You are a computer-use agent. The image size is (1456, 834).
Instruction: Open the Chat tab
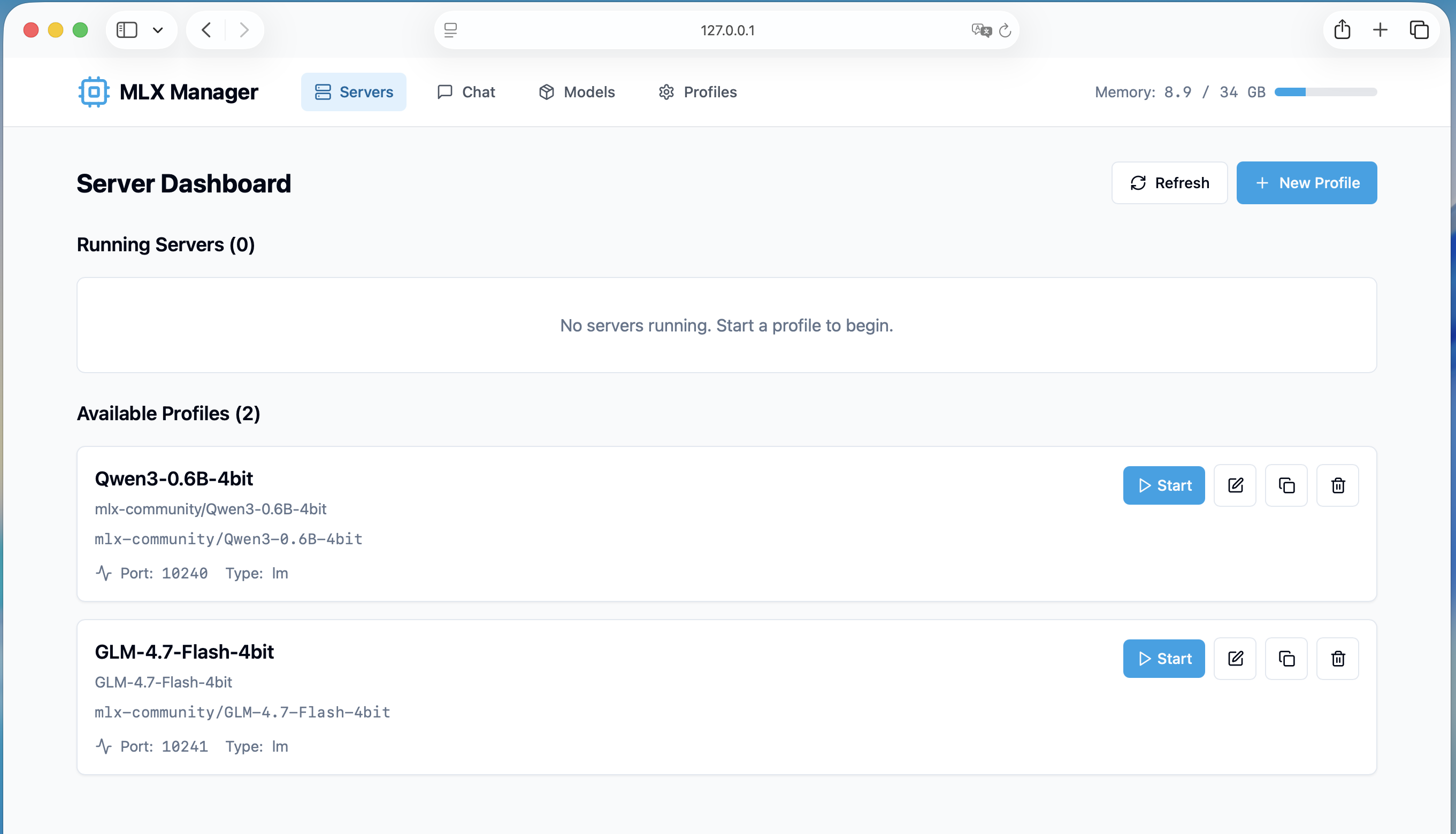coord(466,91)
